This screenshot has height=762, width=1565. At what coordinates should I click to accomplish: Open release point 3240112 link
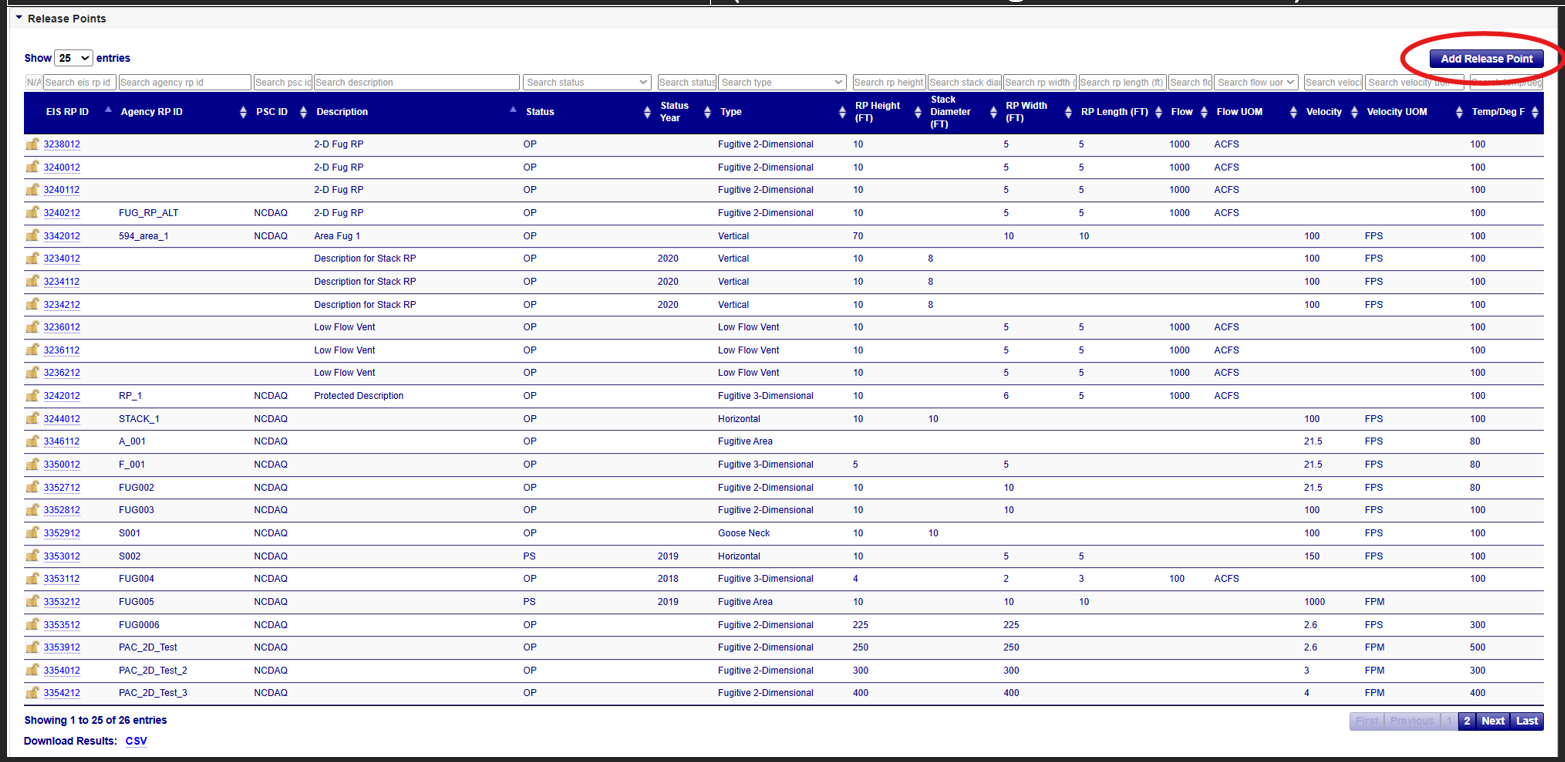(62, 189)
